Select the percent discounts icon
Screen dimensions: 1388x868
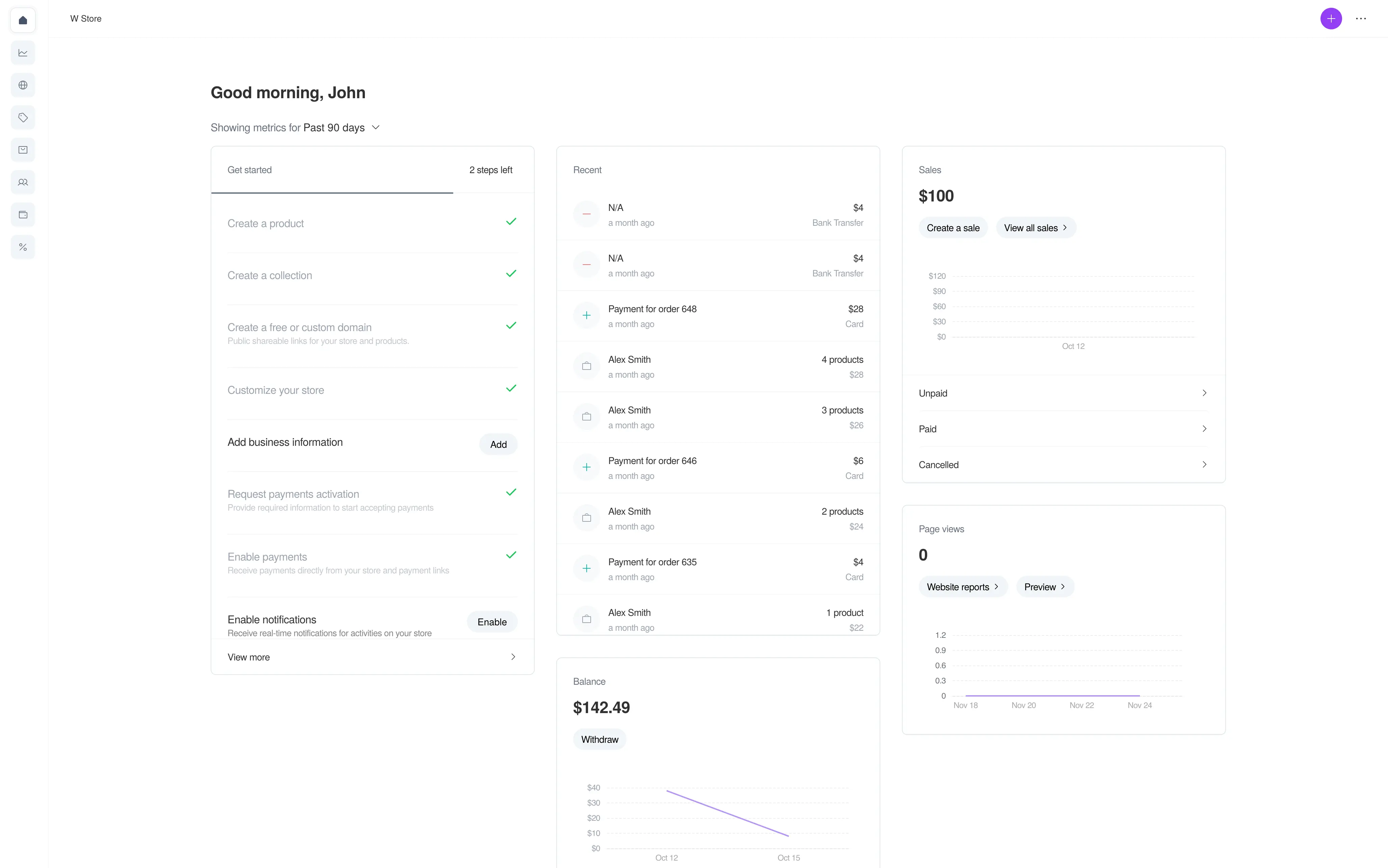23,247
